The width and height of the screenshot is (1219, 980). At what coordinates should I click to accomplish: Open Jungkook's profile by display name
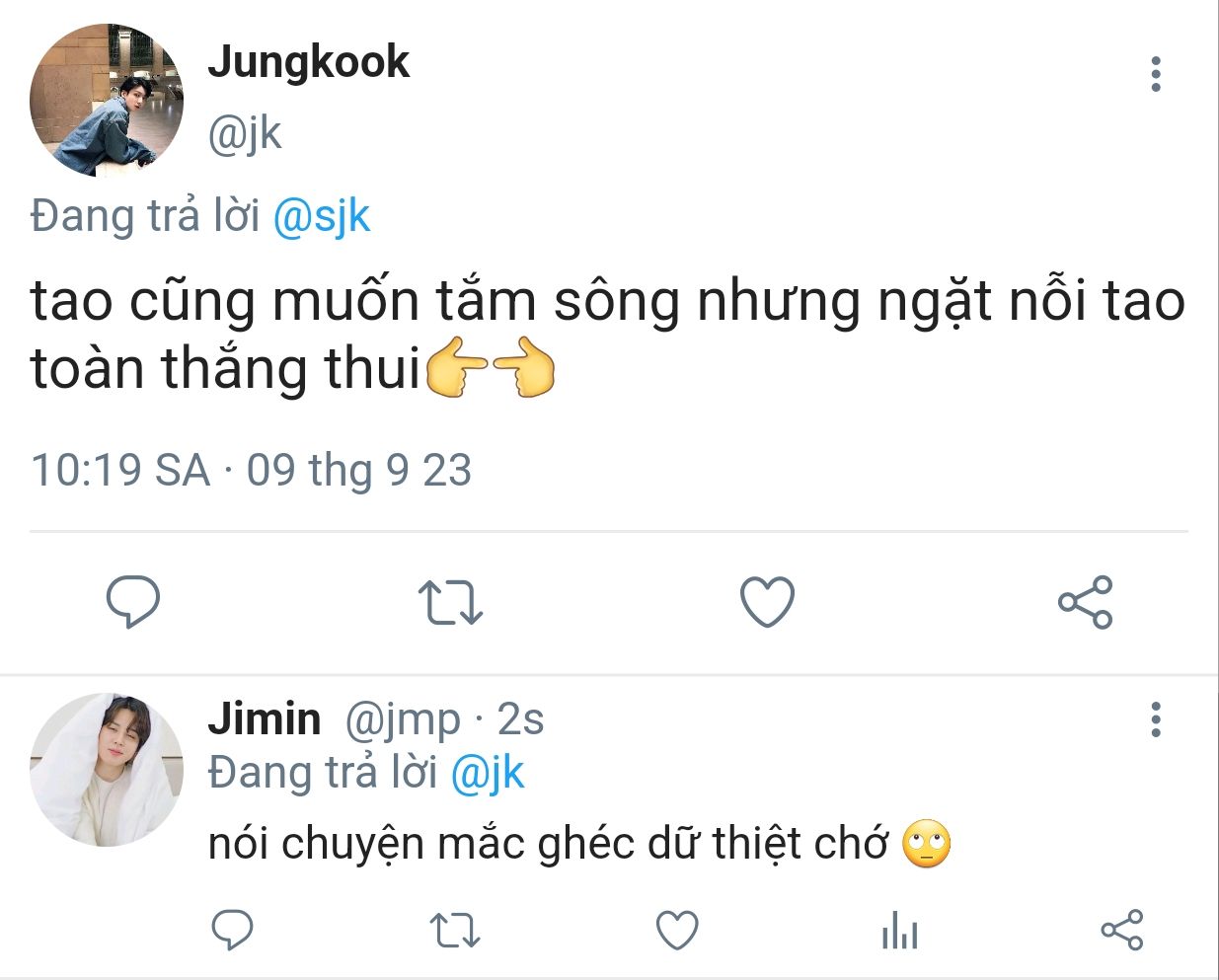click(308, 61)
